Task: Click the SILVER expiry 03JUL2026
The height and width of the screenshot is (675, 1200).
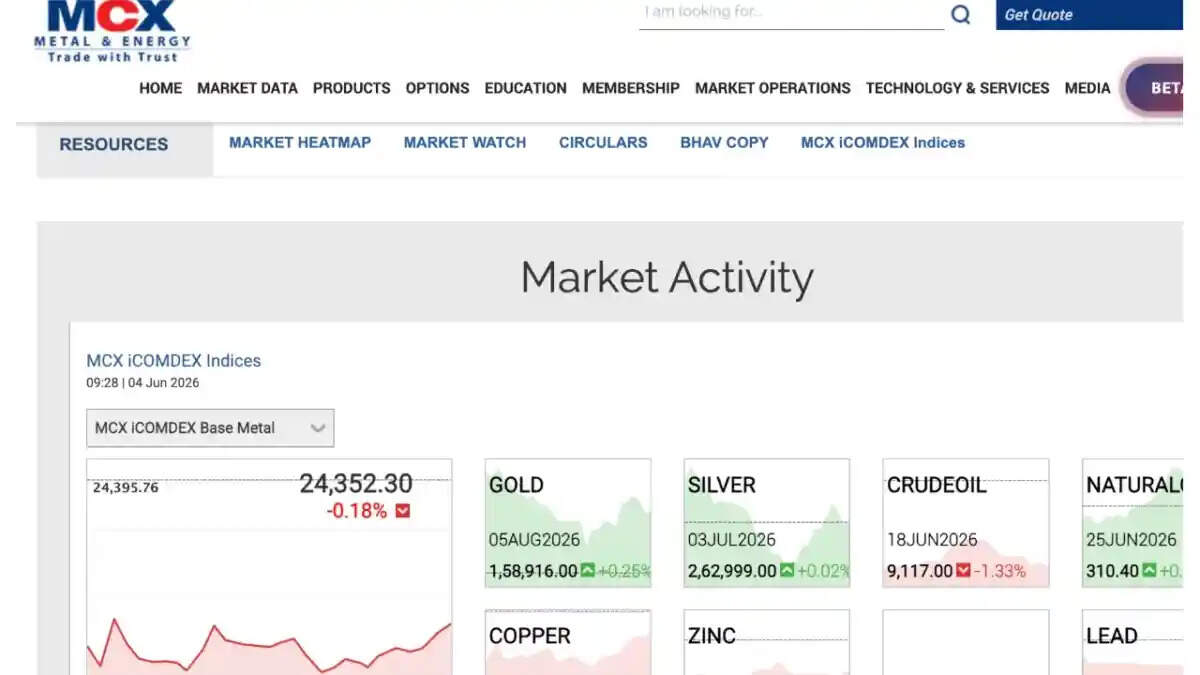Action: (732, 540)
